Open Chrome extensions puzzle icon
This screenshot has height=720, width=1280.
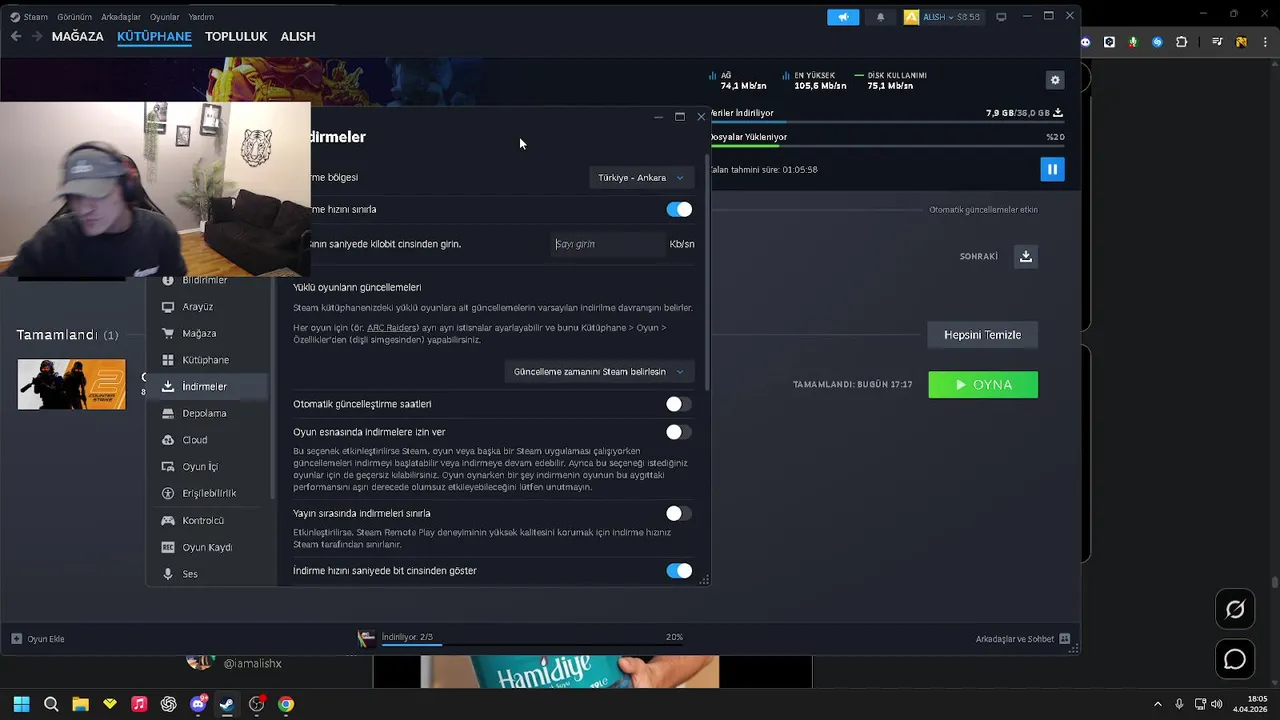pyautogui.click(x=1182, y=42)
